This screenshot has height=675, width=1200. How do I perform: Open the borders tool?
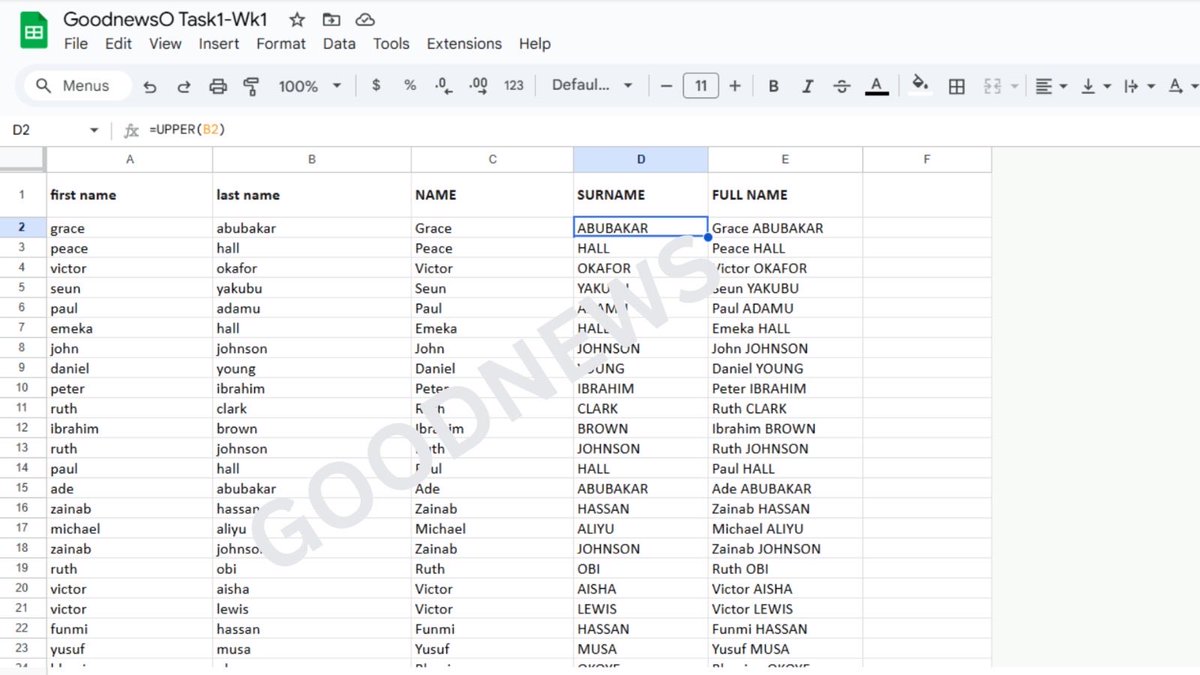(x=957, y=86)
